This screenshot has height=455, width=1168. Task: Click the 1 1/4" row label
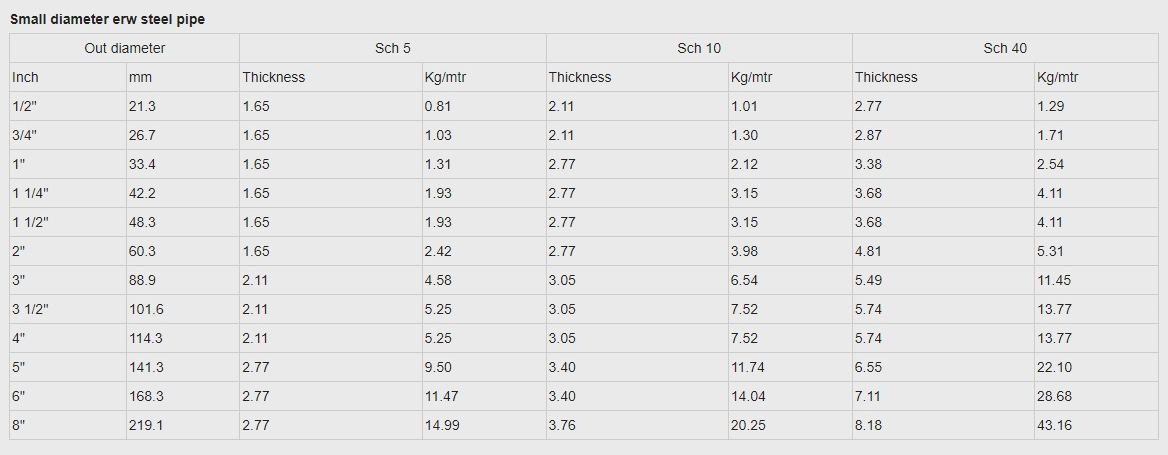pos(68,194)
